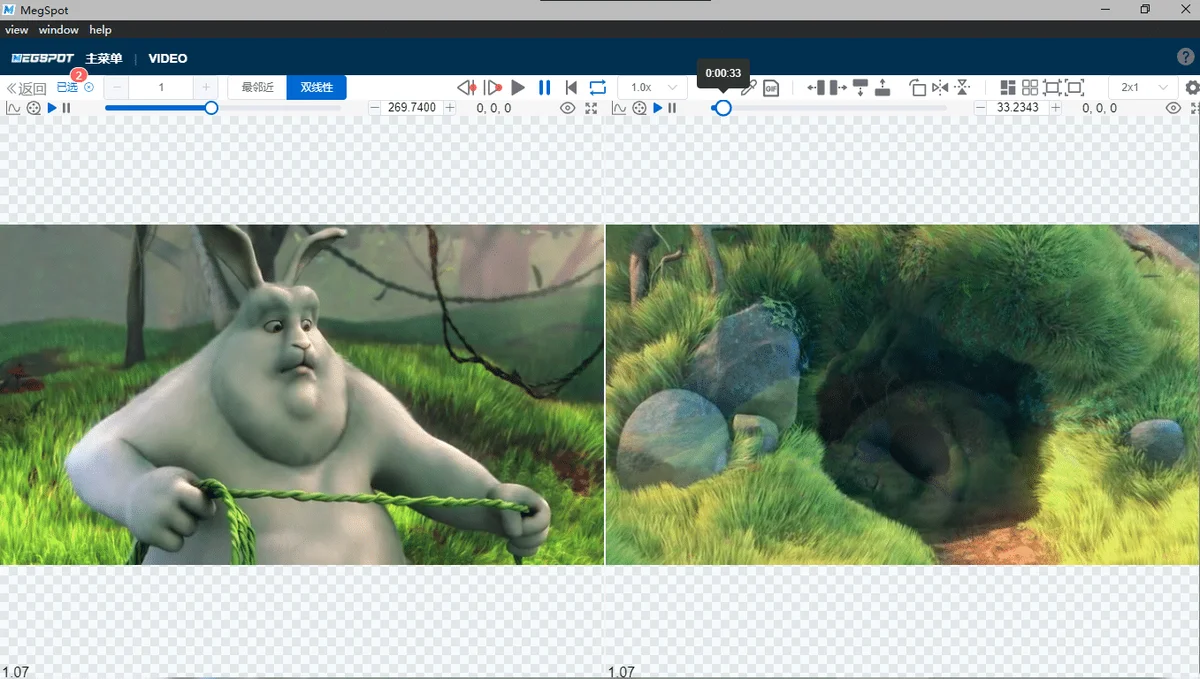1200x679 pixels.
Task: Decrease the 33.2343 value with minus
Action: pos(980,108)
